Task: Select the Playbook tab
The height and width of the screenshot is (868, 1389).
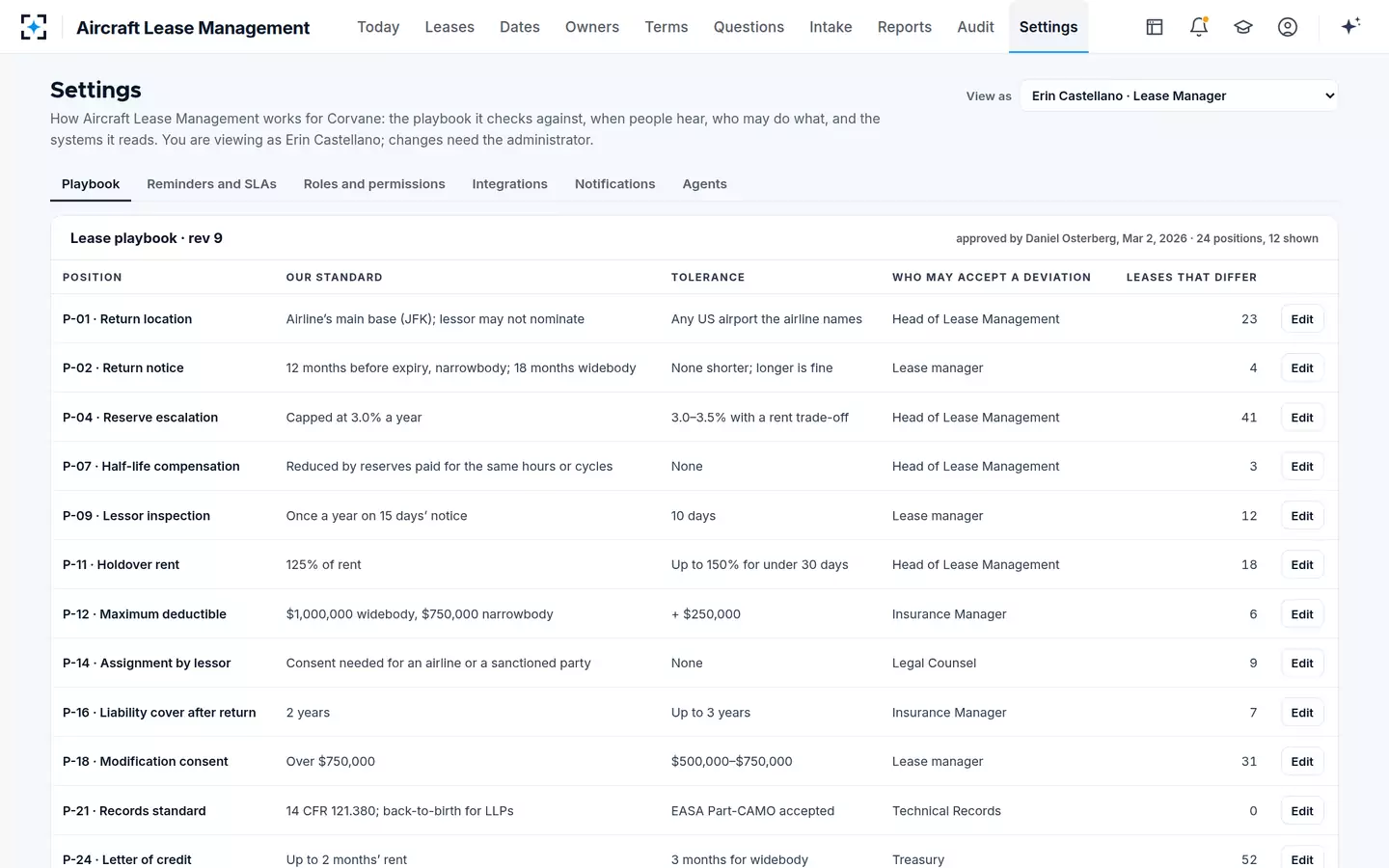Action: click(x=91, y=184)
